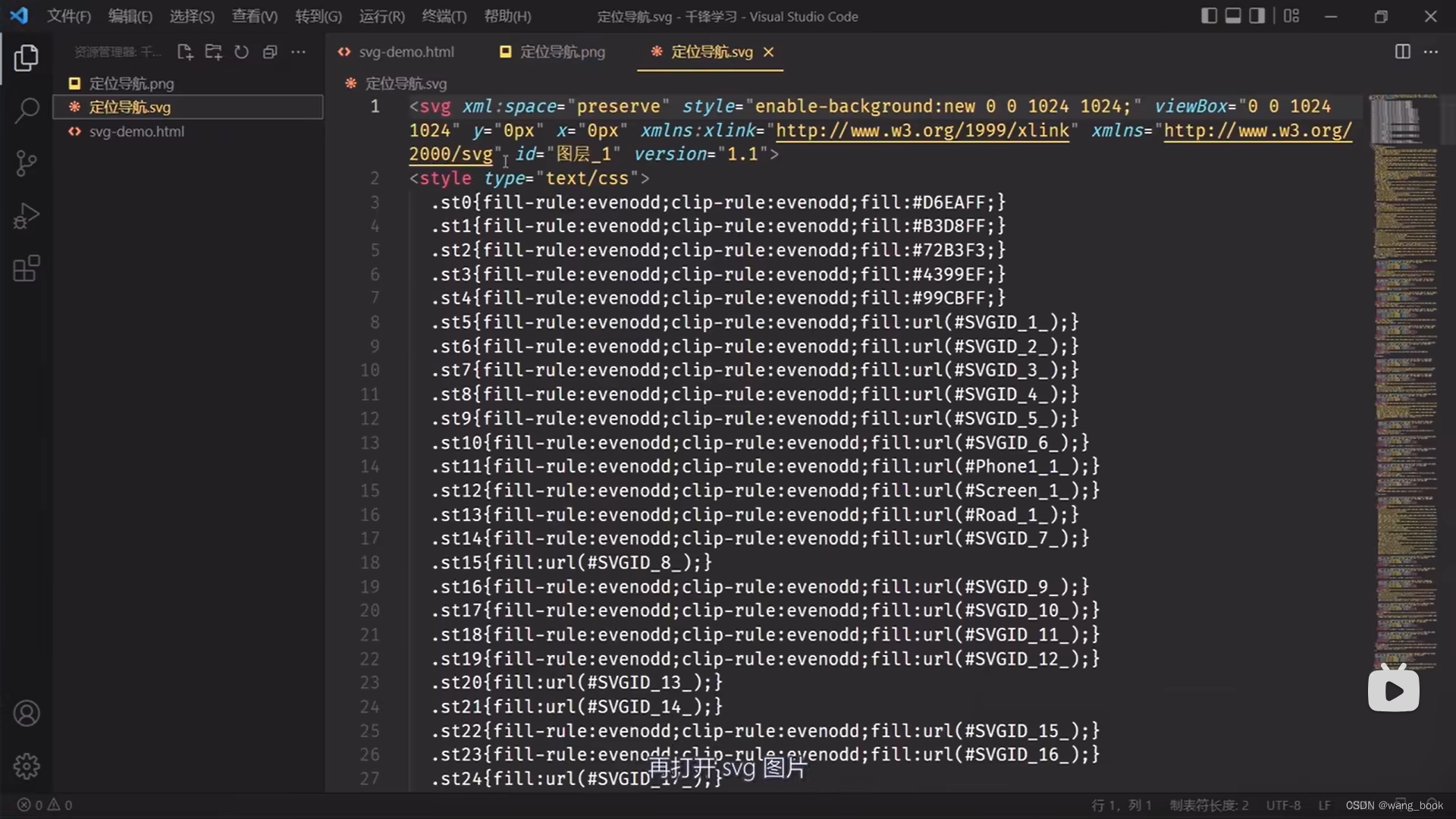Viewport: 1456px width, 819px height.
Task: Click the New File icon in explorer
Action: [184, 52]
